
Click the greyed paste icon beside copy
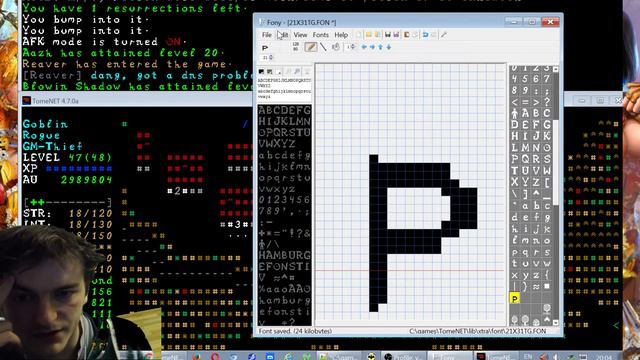[x=415, y=35]
